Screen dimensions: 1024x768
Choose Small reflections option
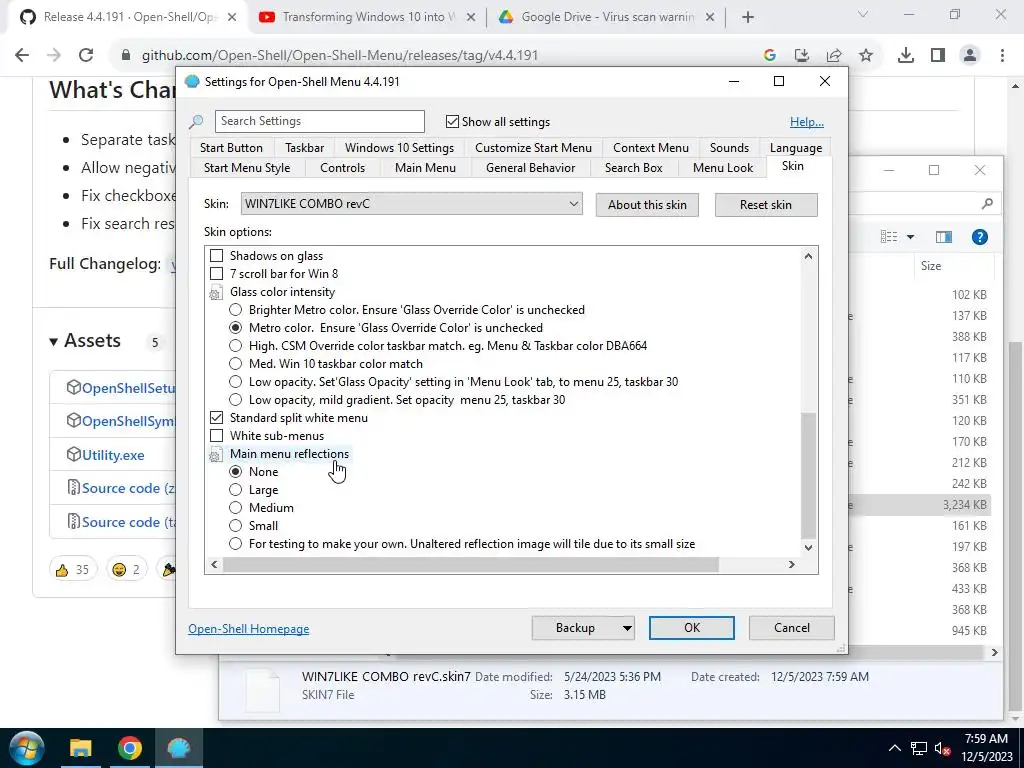click(235, 526)
